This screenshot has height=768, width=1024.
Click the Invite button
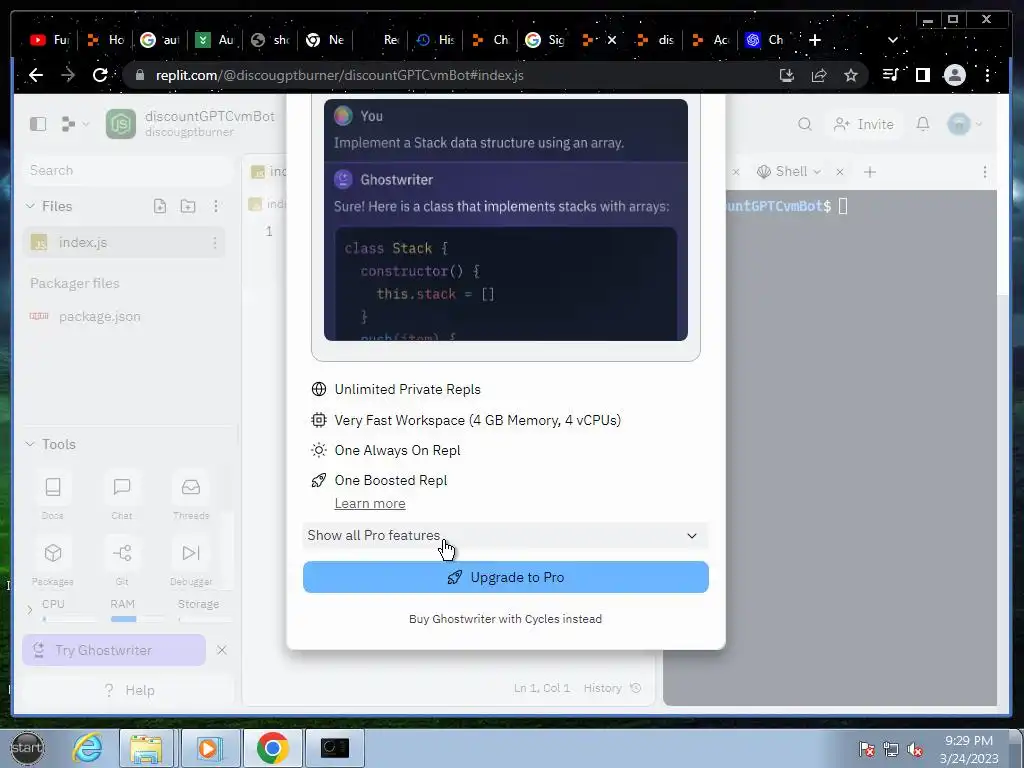[x=863, y=124]
